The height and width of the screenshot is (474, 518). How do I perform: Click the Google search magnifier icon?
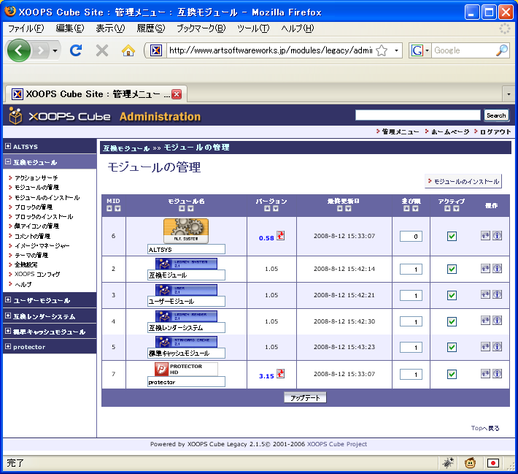point(502,50)
